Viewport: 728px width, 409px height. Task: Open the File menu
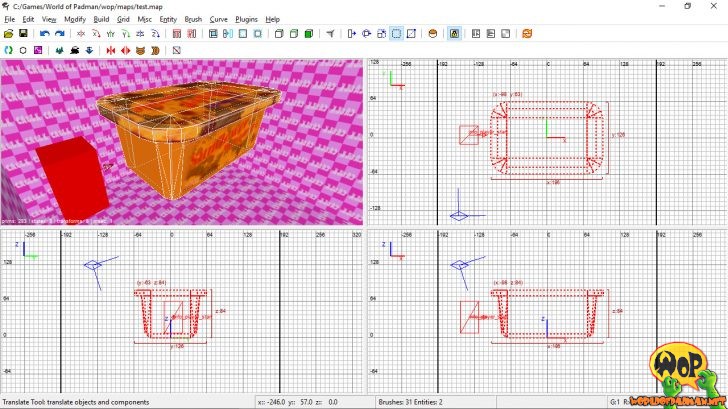9,19
